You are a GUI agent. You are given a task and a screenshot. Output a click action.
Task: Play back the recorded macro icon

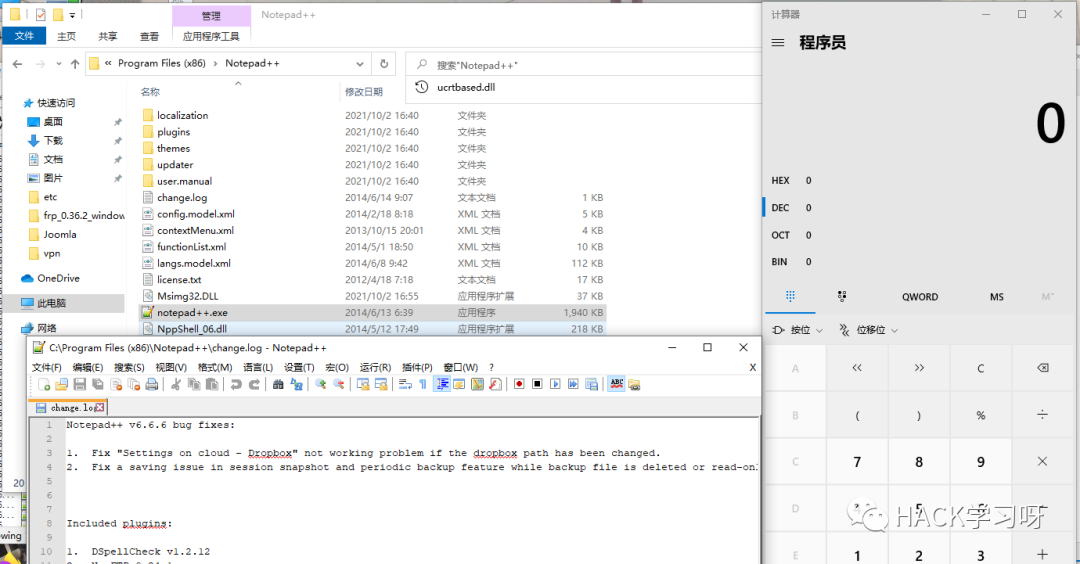pyautogui.click(x=556, y=384)
